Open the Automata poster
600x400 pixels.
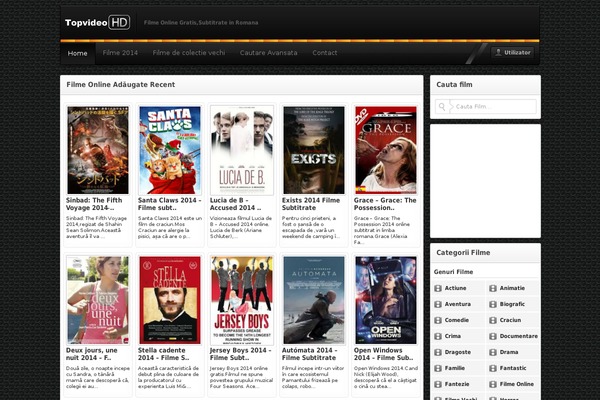314,300
